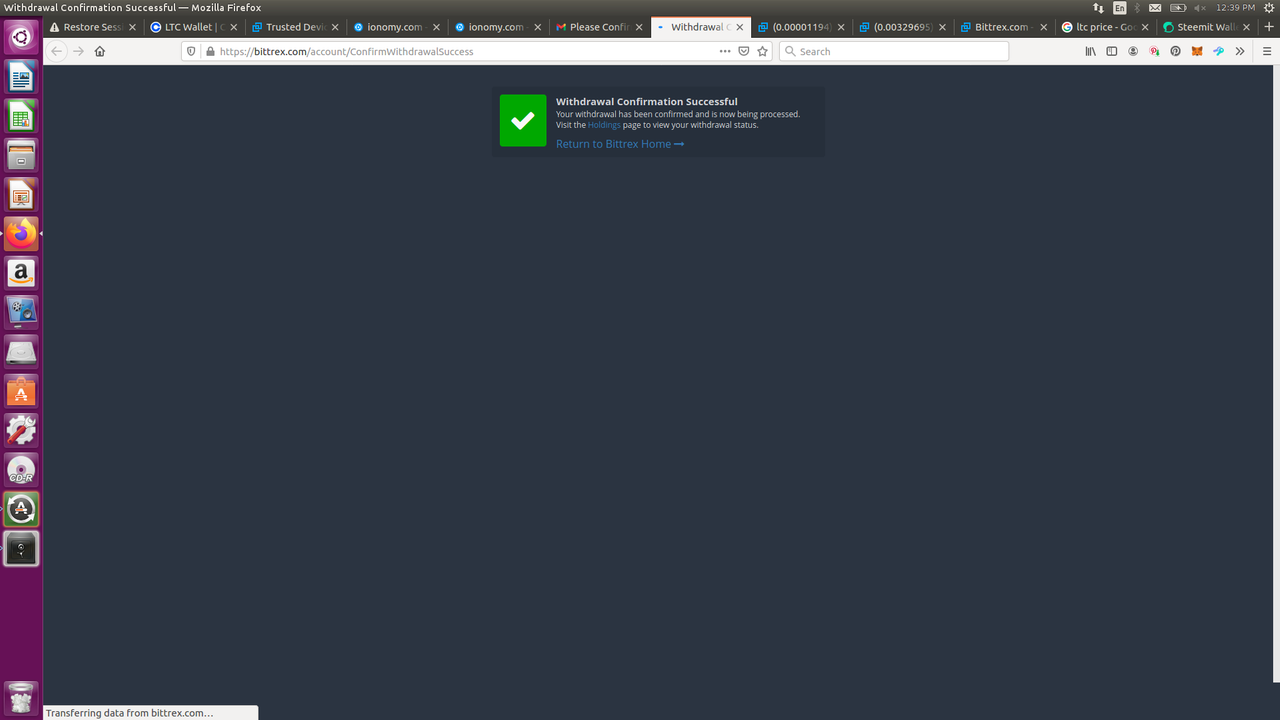Screen dimensions: 1280x720
Task: Open the network connections indicator
Action: pos(1098,8)
